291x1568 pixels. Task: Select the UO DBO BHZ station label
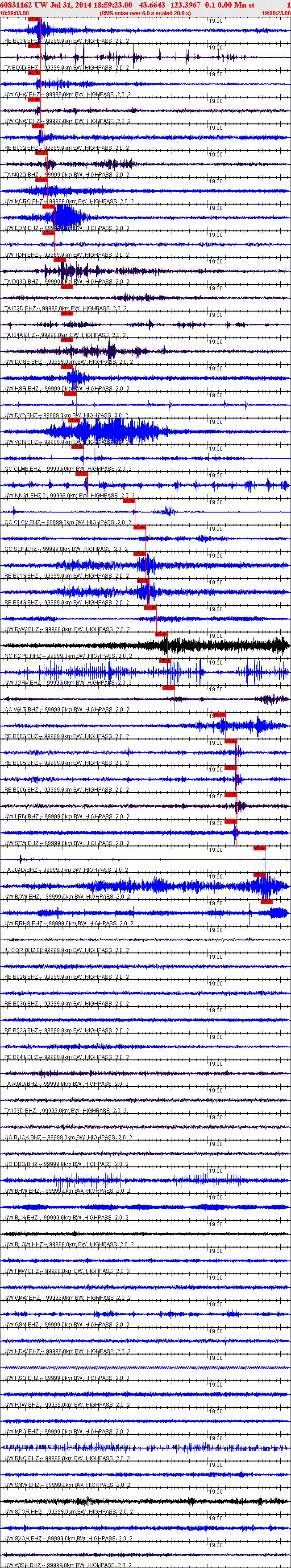(x=67, y=1165)
